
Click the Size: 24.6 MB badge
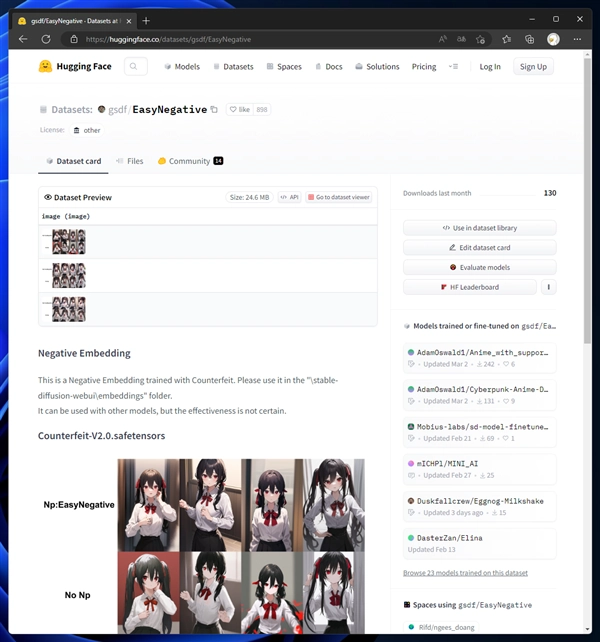(x=249, y=197)
